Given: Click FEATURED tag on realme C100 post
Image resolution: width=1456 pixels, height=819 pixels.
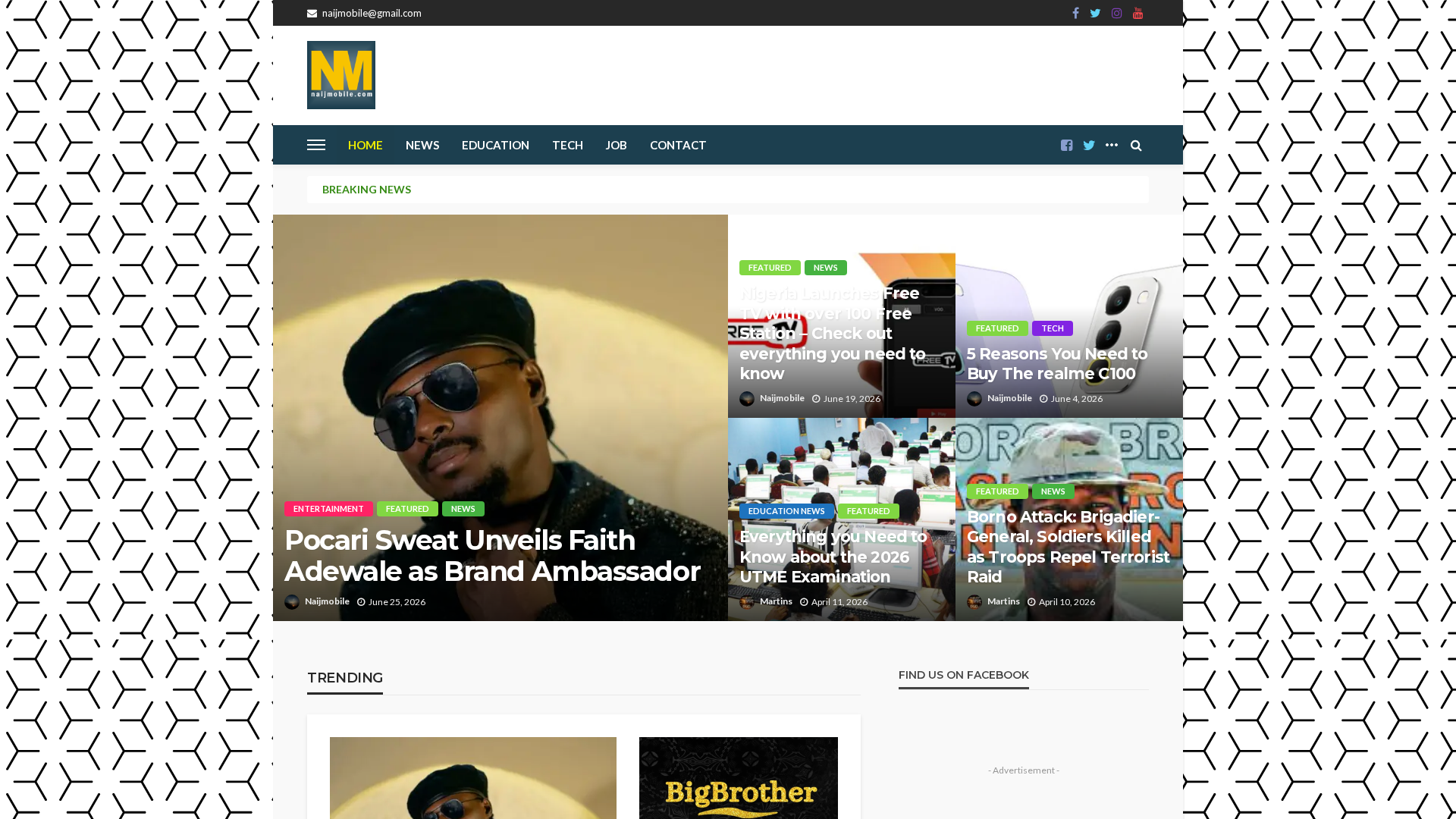Looking at the screenshot, I should tap(997, 328).
